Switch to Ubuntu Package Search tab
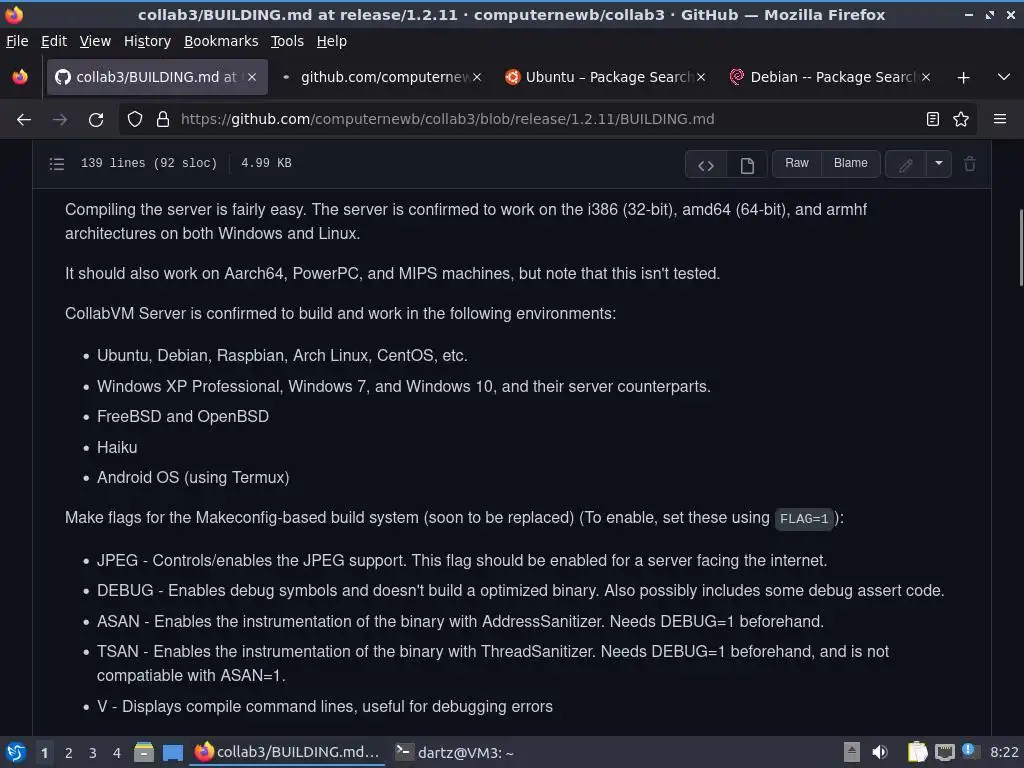This screenshot has width=1024, height=768. coord(606,77)
